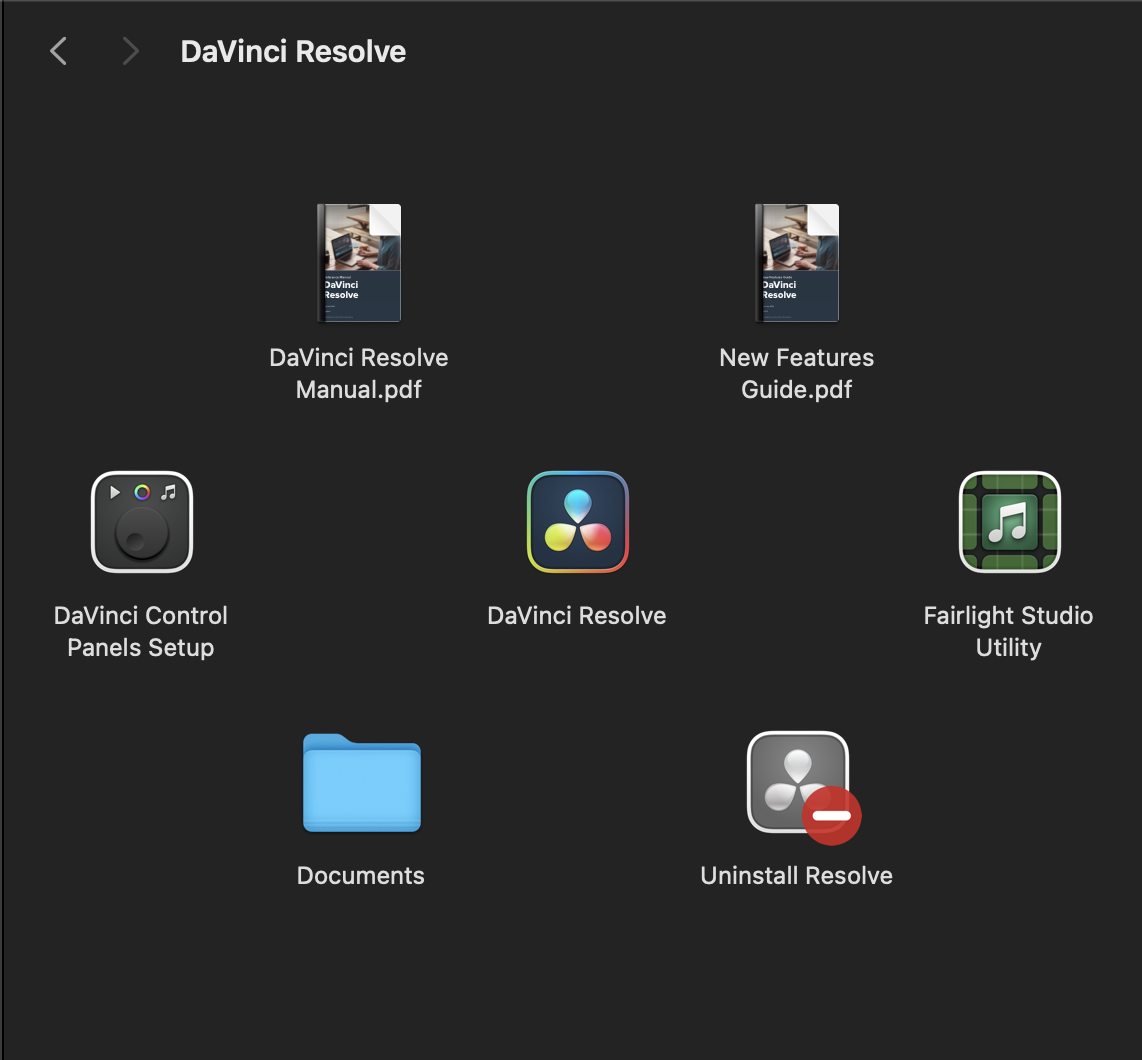Image resolution: width=1142 pixels, height=1060 pixels.
Task: Click the "New Features Guide.pdf" file name
Action: 797,373
